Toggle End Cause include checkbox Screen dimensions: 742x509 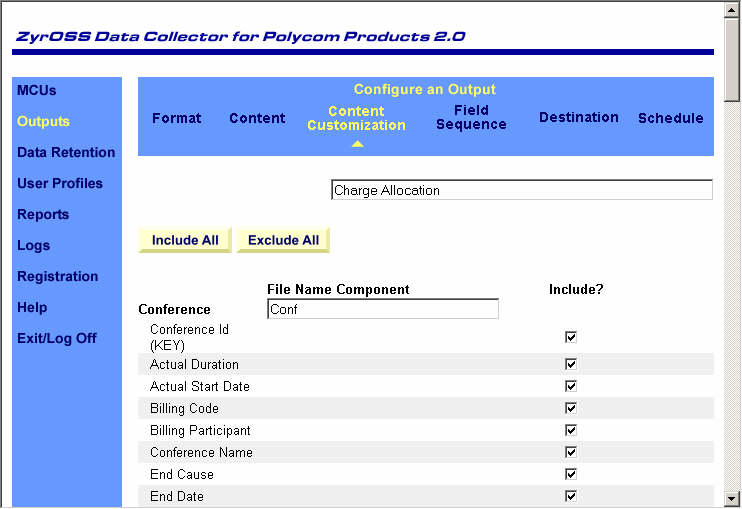(571, 474)
